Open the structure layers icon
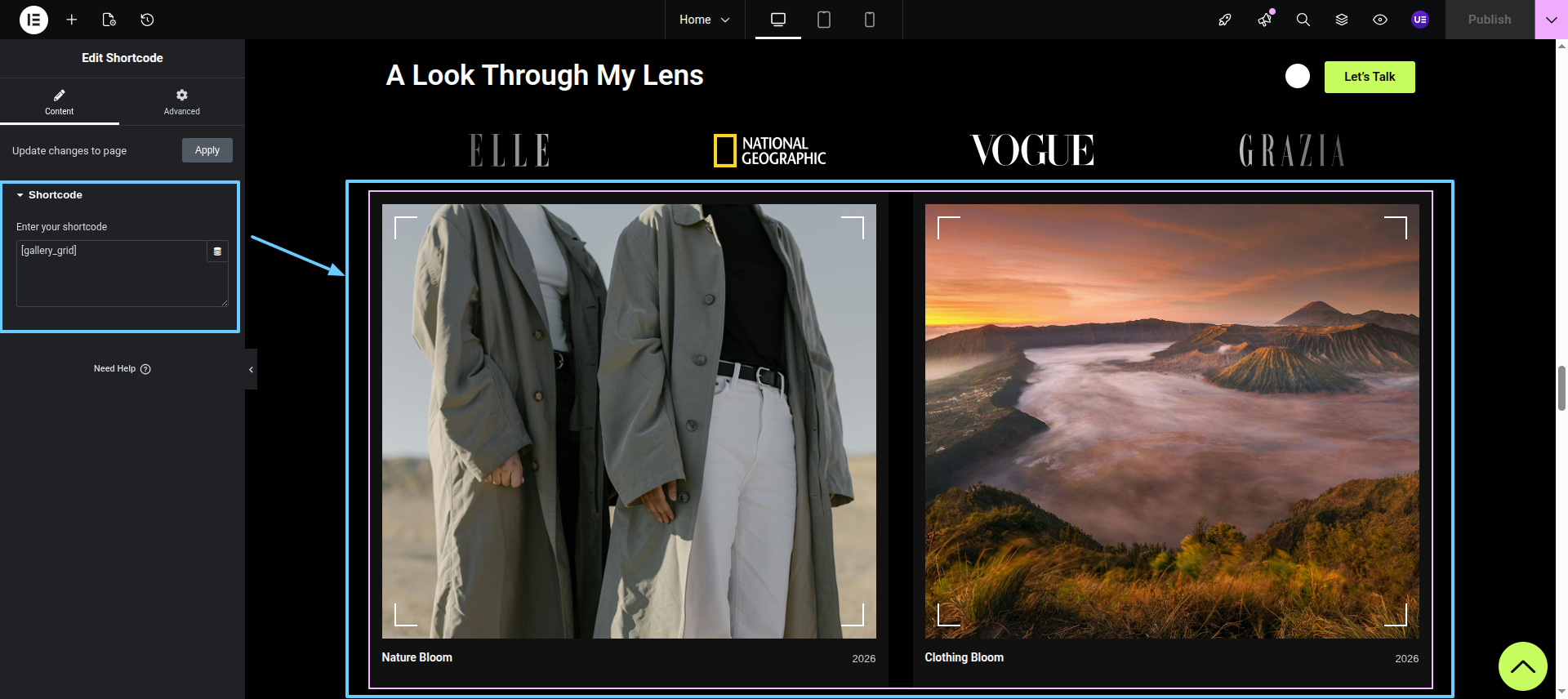1568x699 pixels. [1341, 20]
